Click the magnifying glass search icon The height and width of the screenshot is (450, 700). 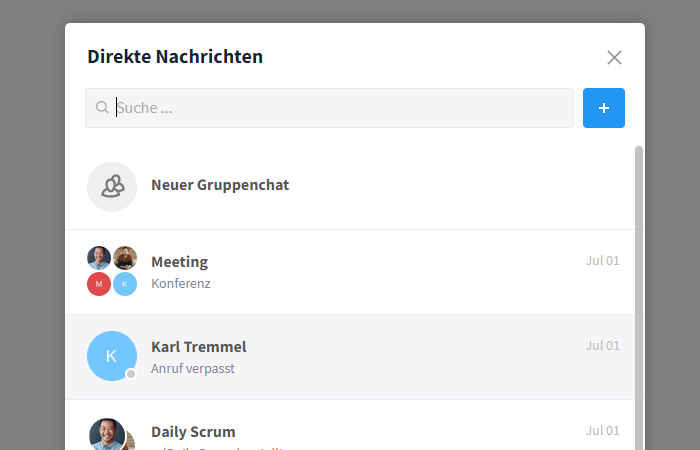[102, 108]
